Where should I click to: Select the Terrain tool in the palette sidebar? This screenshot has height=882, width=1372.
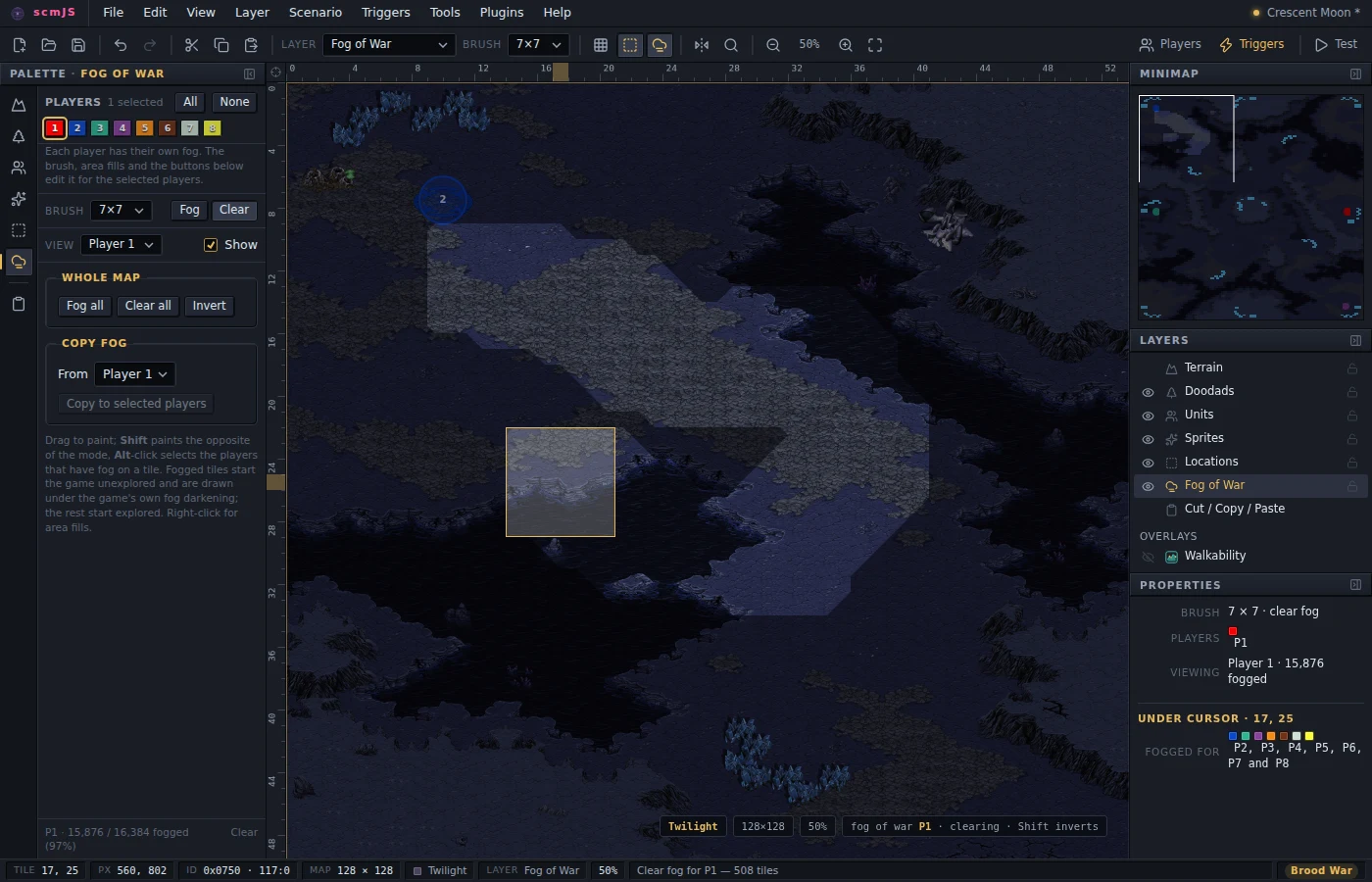tap(19, 105)
